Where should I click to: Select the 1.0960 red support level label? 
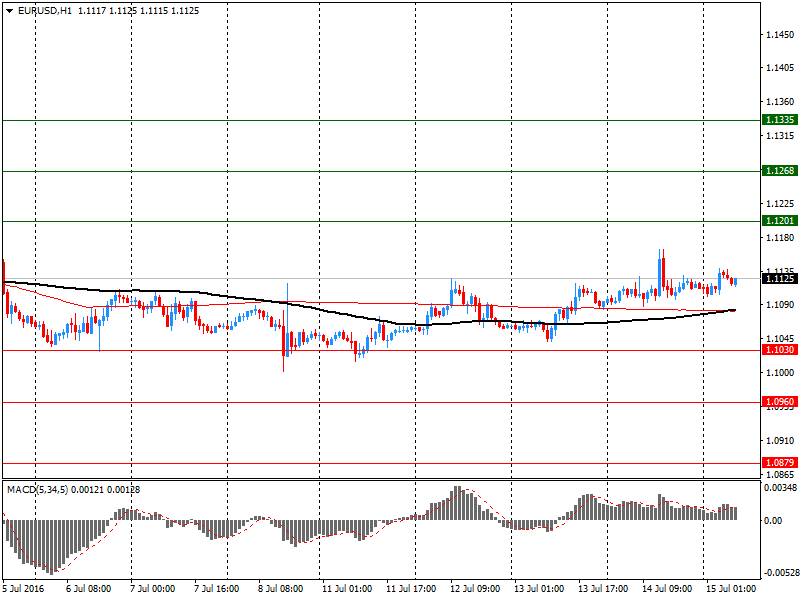click(x=780, y=402)
